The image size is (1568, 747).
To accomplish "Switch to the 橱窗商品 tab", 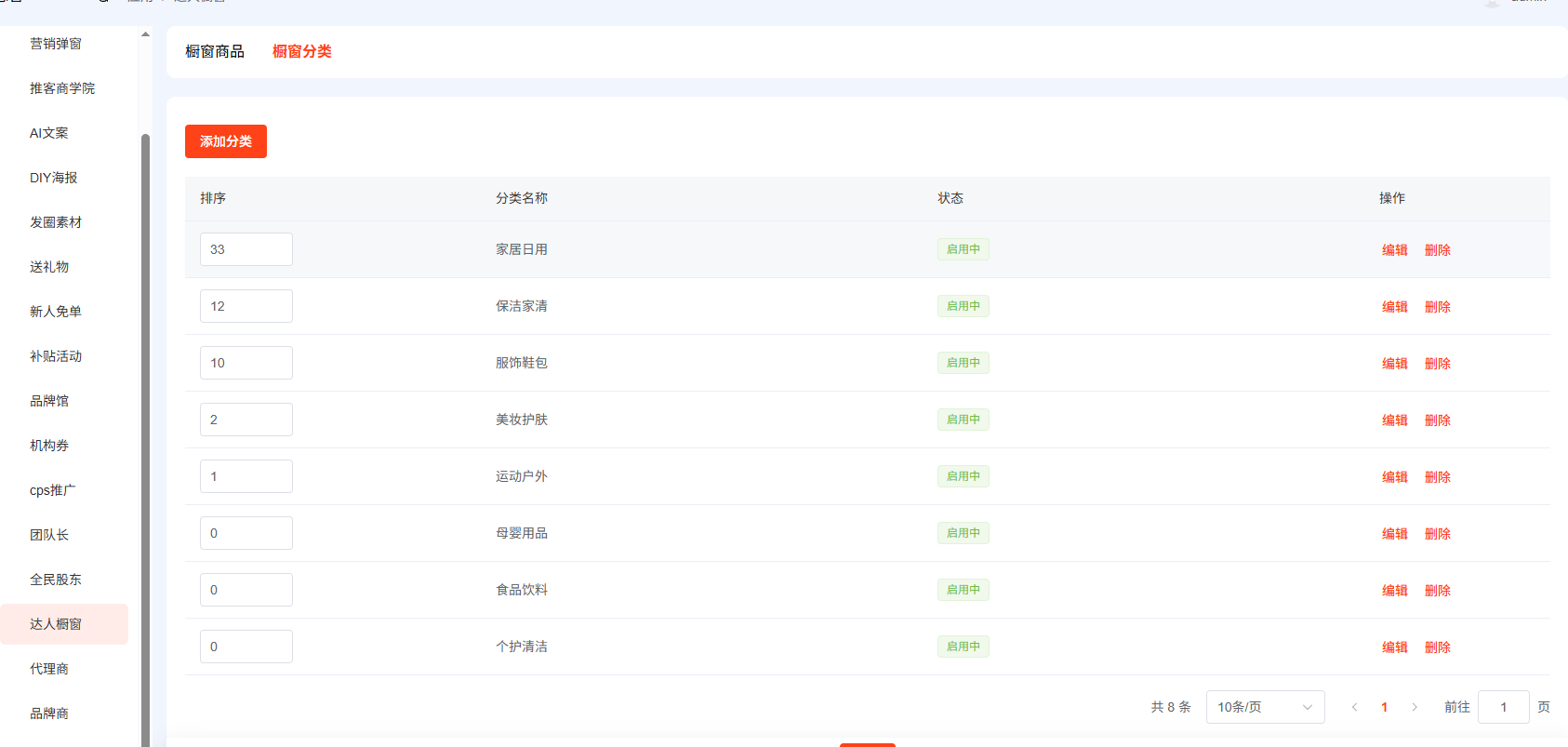I will (214, 51).
